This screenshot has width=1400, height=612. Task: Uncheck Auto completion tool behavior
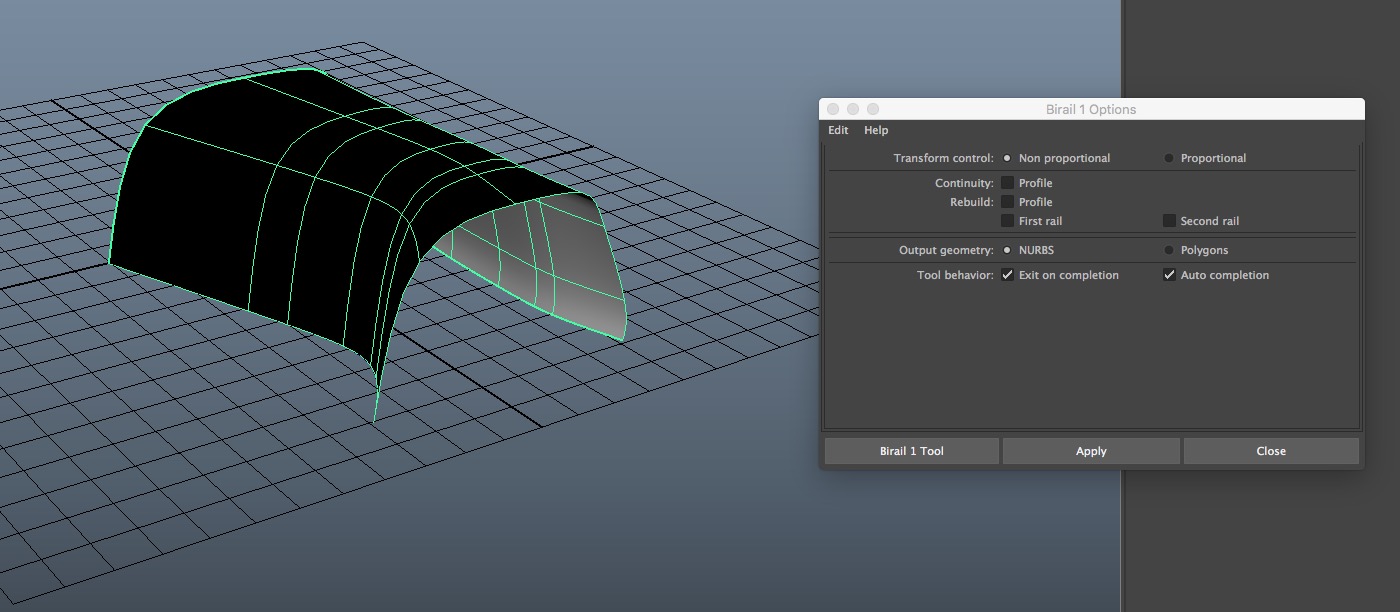pos(1169,275)
